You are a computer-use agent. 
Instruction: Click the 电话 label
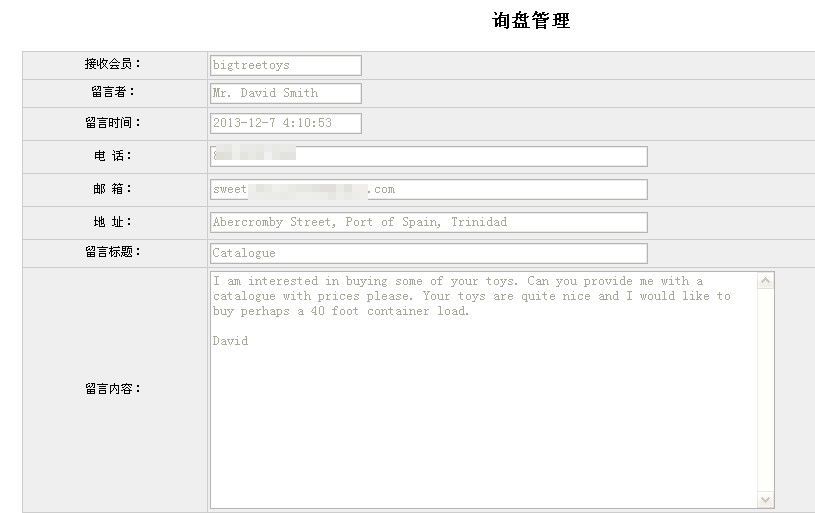pos(113,156)
